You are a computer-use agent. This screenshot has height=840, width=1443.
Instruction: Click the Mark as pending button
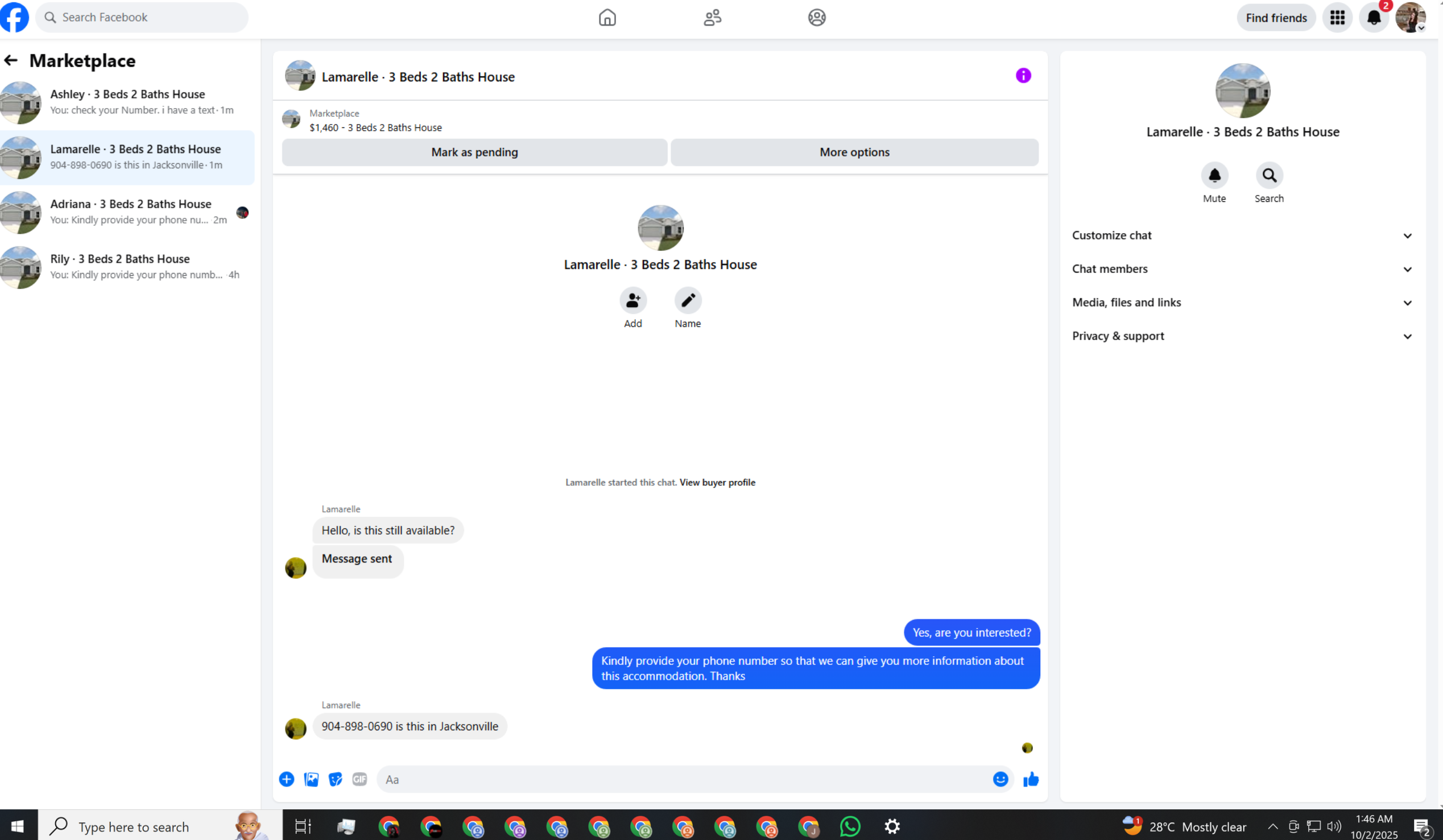coord(474,152)
